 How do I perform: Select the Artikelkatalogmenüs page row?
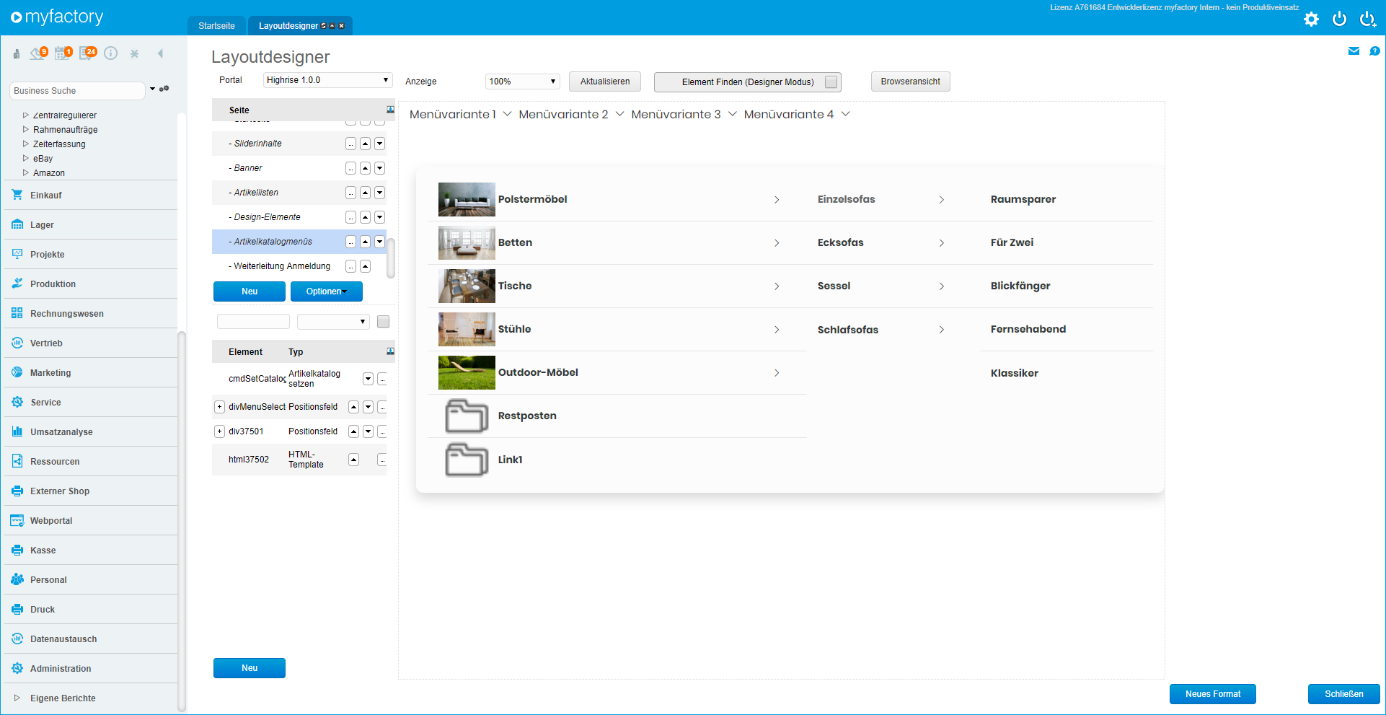(x=299, y=241)
